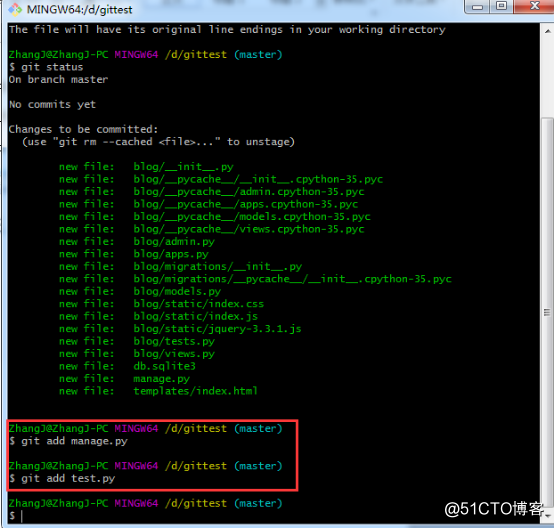Screen dimensions: 554x528
Task: Open the Git Bash window icon menu
Action: coord(15,10)
